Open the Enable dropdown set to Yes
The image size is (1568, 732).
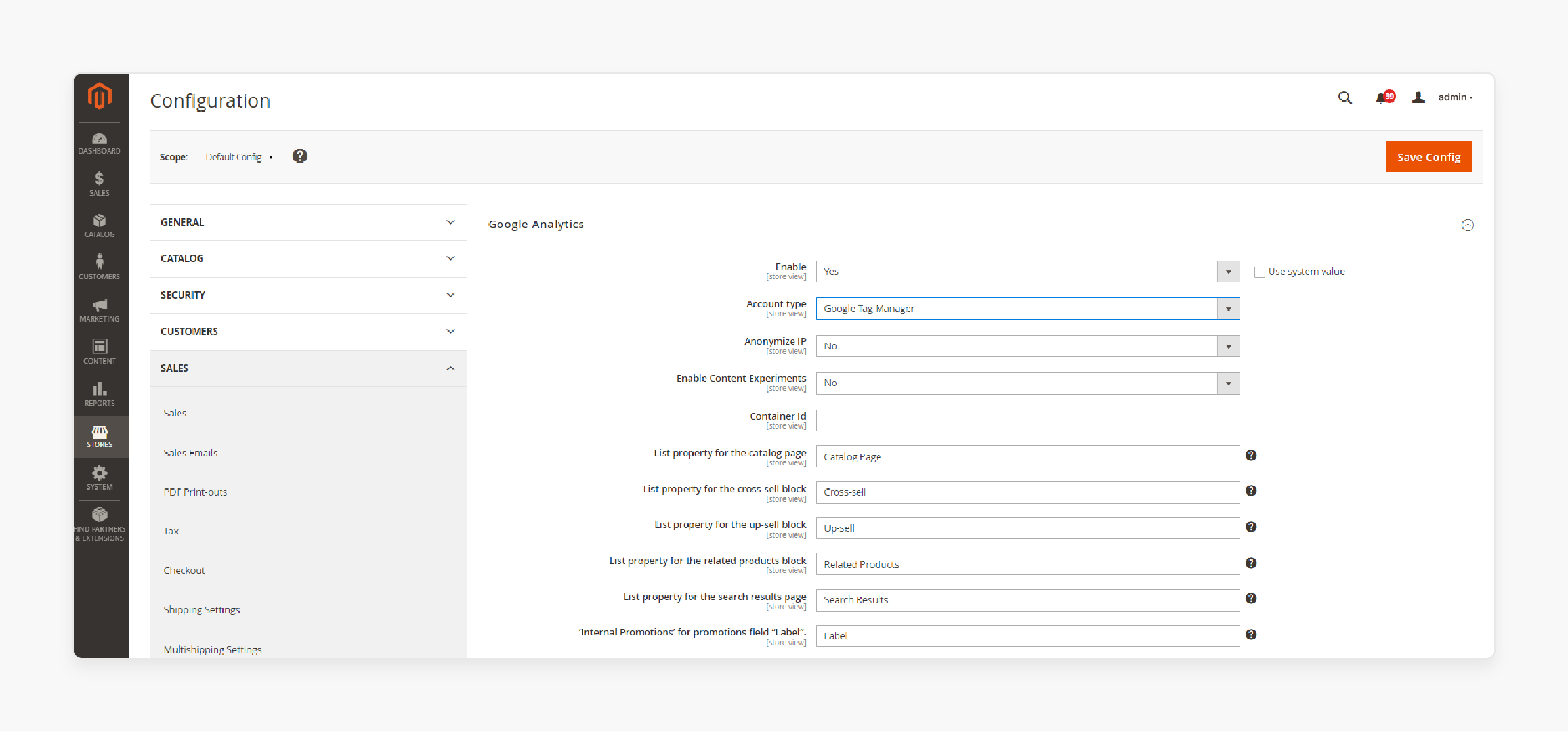coord(1028,272)
